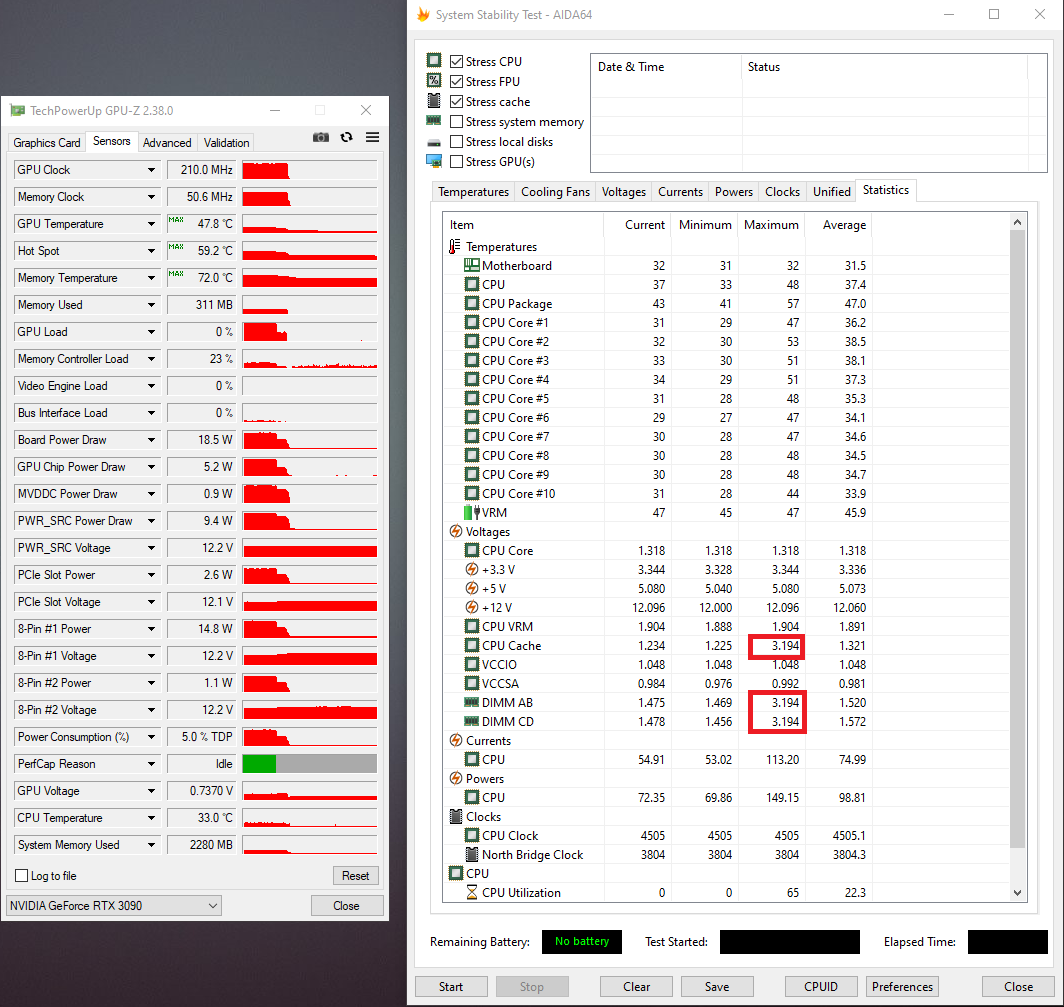Open the GPU Clock sensor dropdown arrow
1064x1007 pixels.
(152, 170)
